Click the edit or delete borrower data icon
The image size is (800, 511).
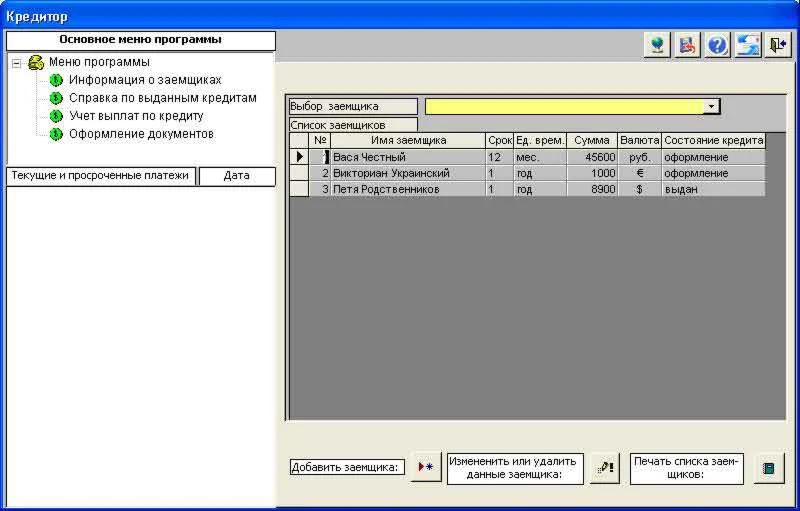pyautogui.click(x=604, y=468)
